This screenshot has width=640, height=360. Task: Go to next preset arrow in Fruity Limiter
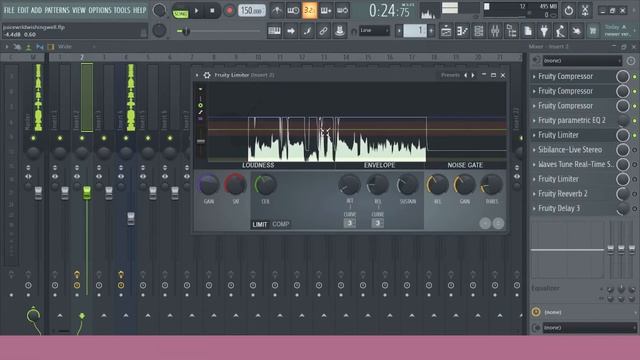pyautogui.click(x=473, y=75)
